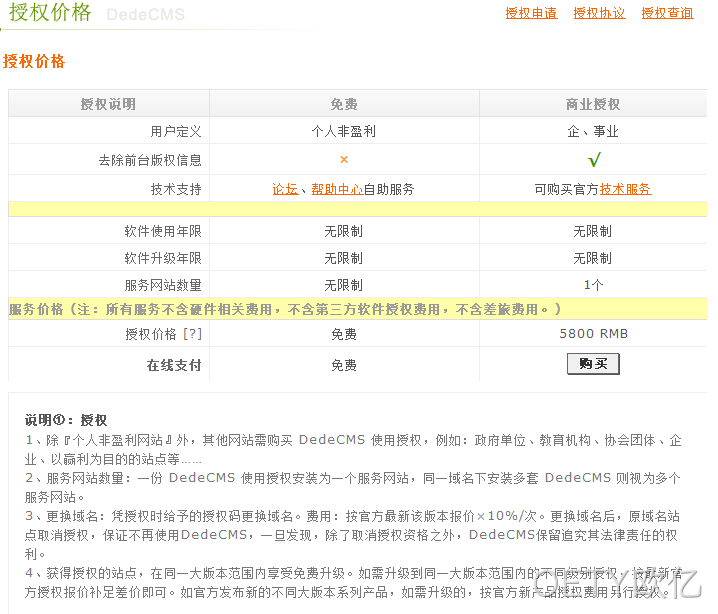Click the 自助服务 text after 帮助中心

pos(389,189)
